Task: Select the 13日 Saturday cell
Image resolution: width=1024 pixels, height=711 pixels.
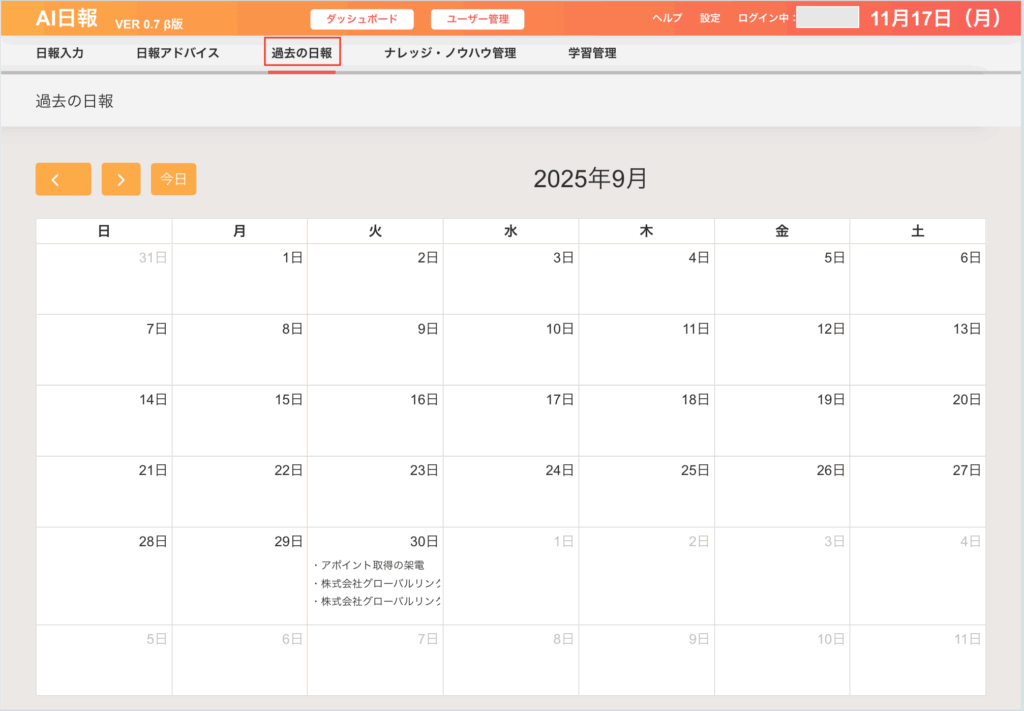Action: [x=917, y=349]
